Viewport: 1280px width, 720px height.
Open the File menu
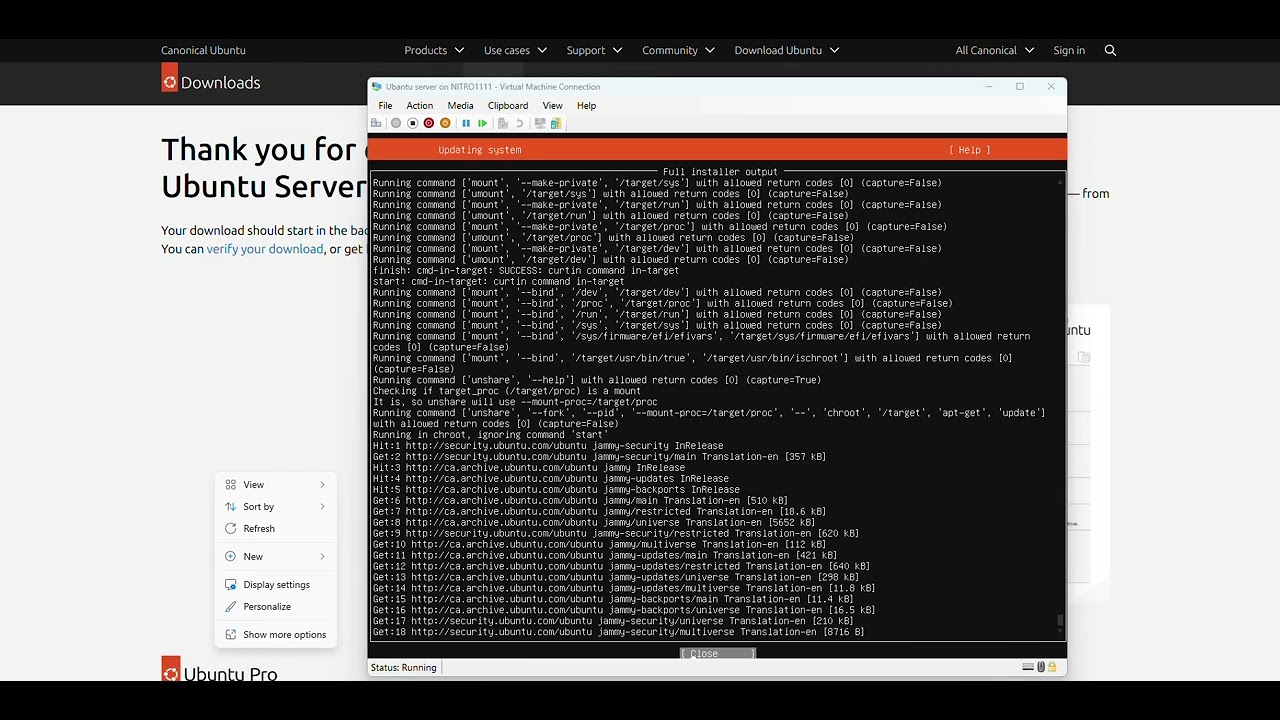tap(385, 105)
